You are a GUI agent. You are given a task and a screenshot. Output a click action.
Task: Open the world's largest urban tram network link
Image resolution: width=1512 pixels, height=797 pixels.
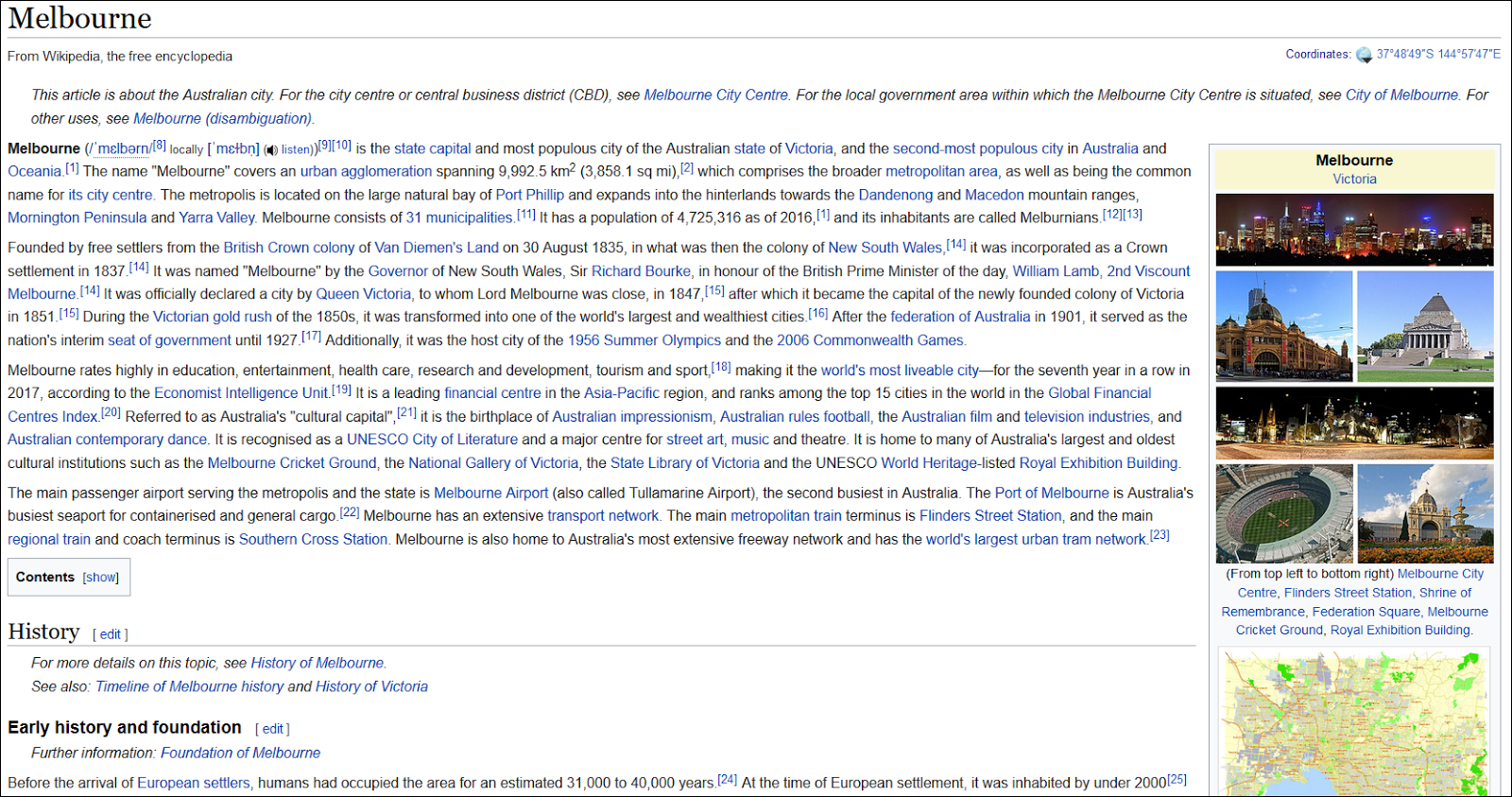click(x=1036, y=540)
